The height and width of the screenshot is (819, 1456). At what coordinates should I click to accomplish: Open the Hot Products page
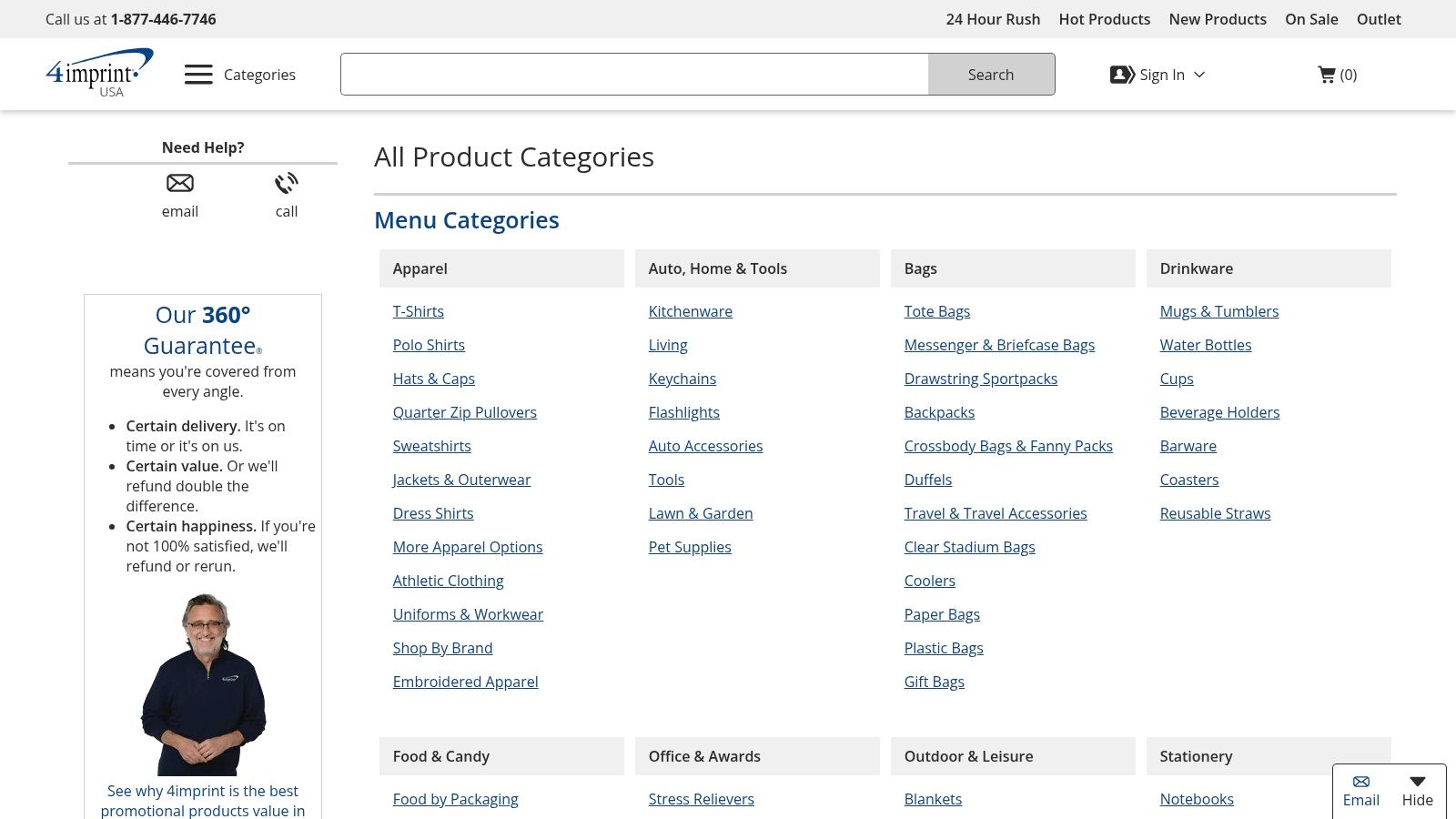1104,19
